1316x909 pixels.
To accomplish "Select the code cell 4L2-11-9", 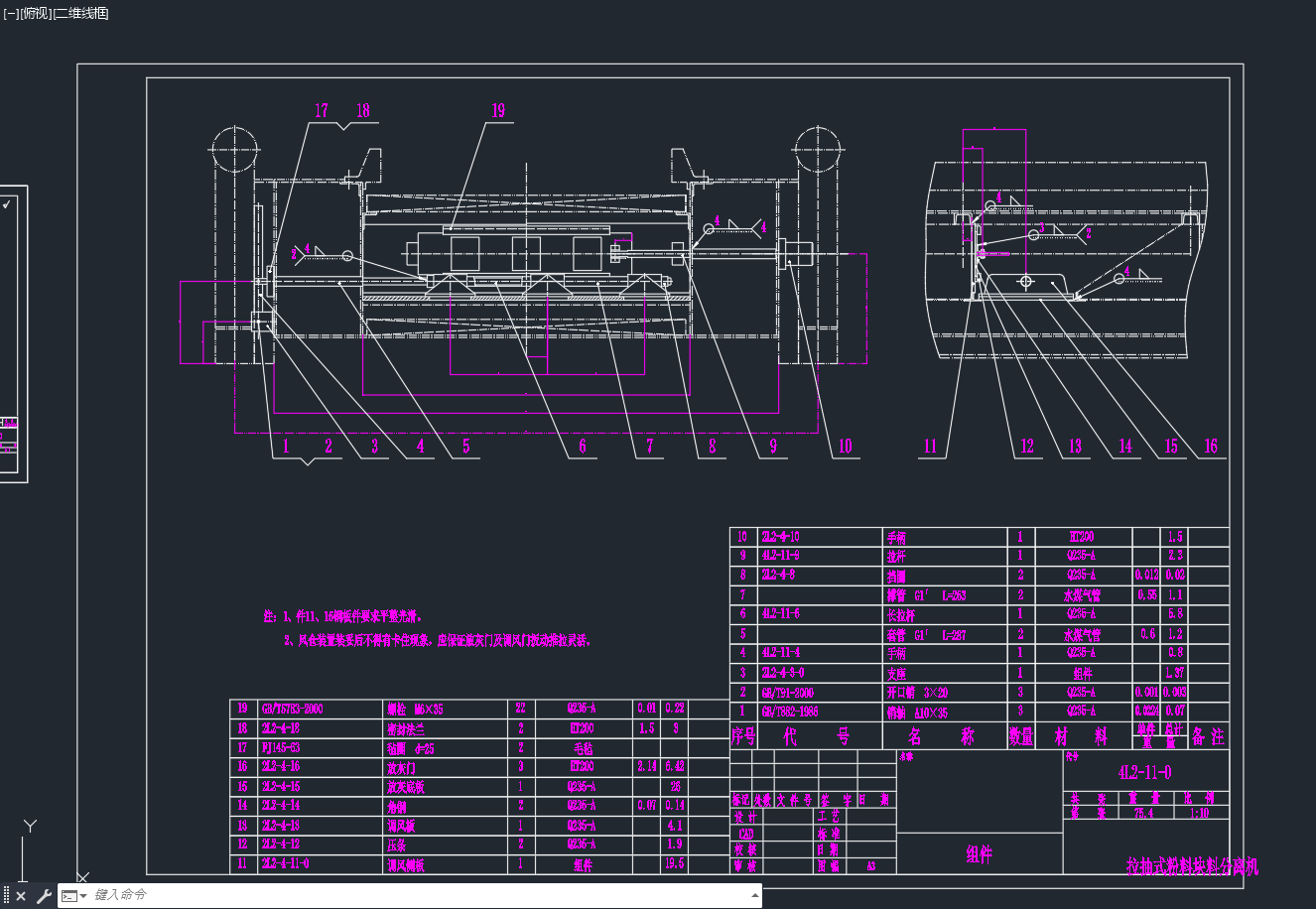I will (x=781, y=556).
